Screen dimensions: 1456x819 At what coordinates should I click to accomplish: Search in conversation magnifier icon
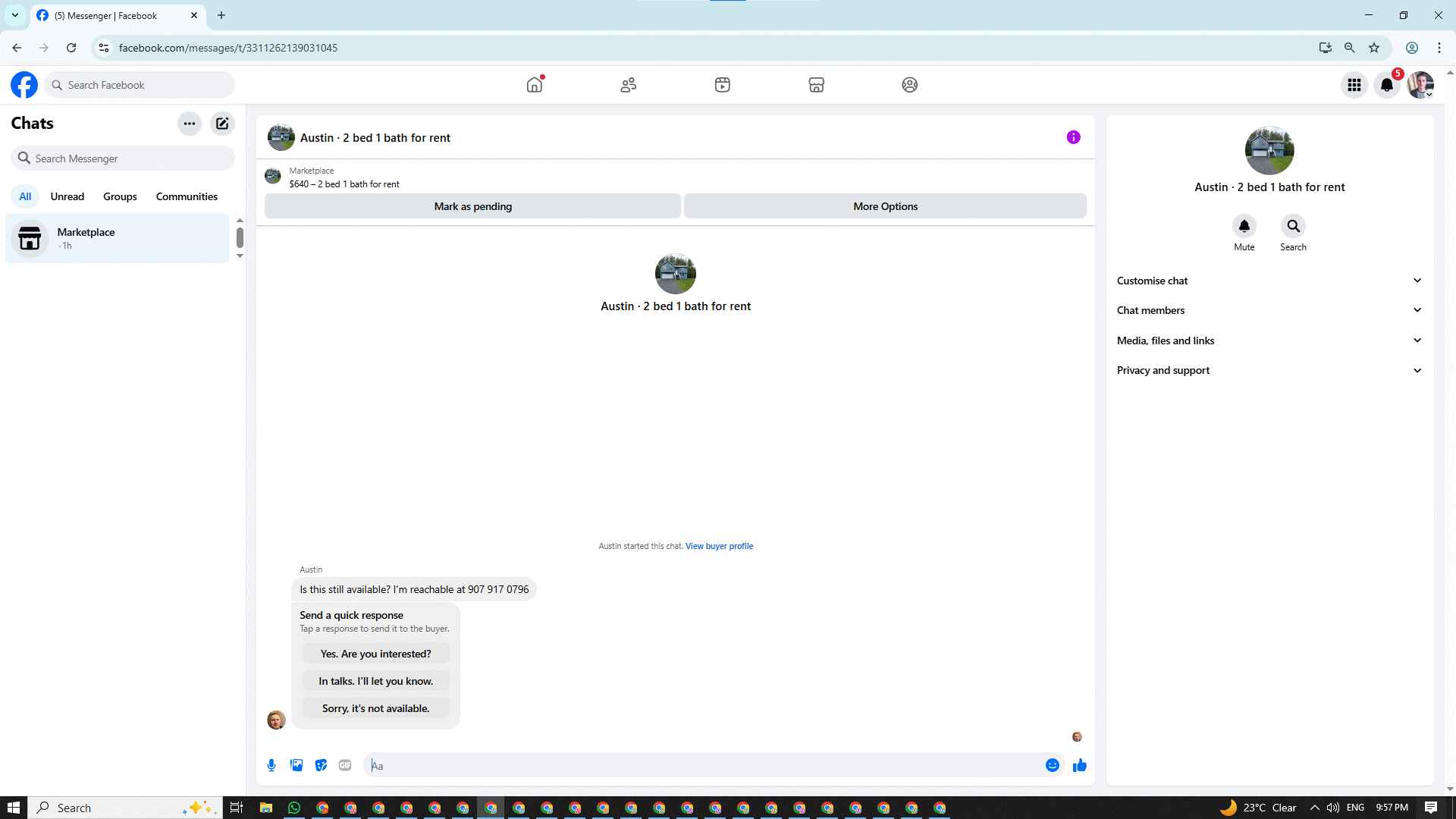pyautogui.click(x=1294, y=226)
